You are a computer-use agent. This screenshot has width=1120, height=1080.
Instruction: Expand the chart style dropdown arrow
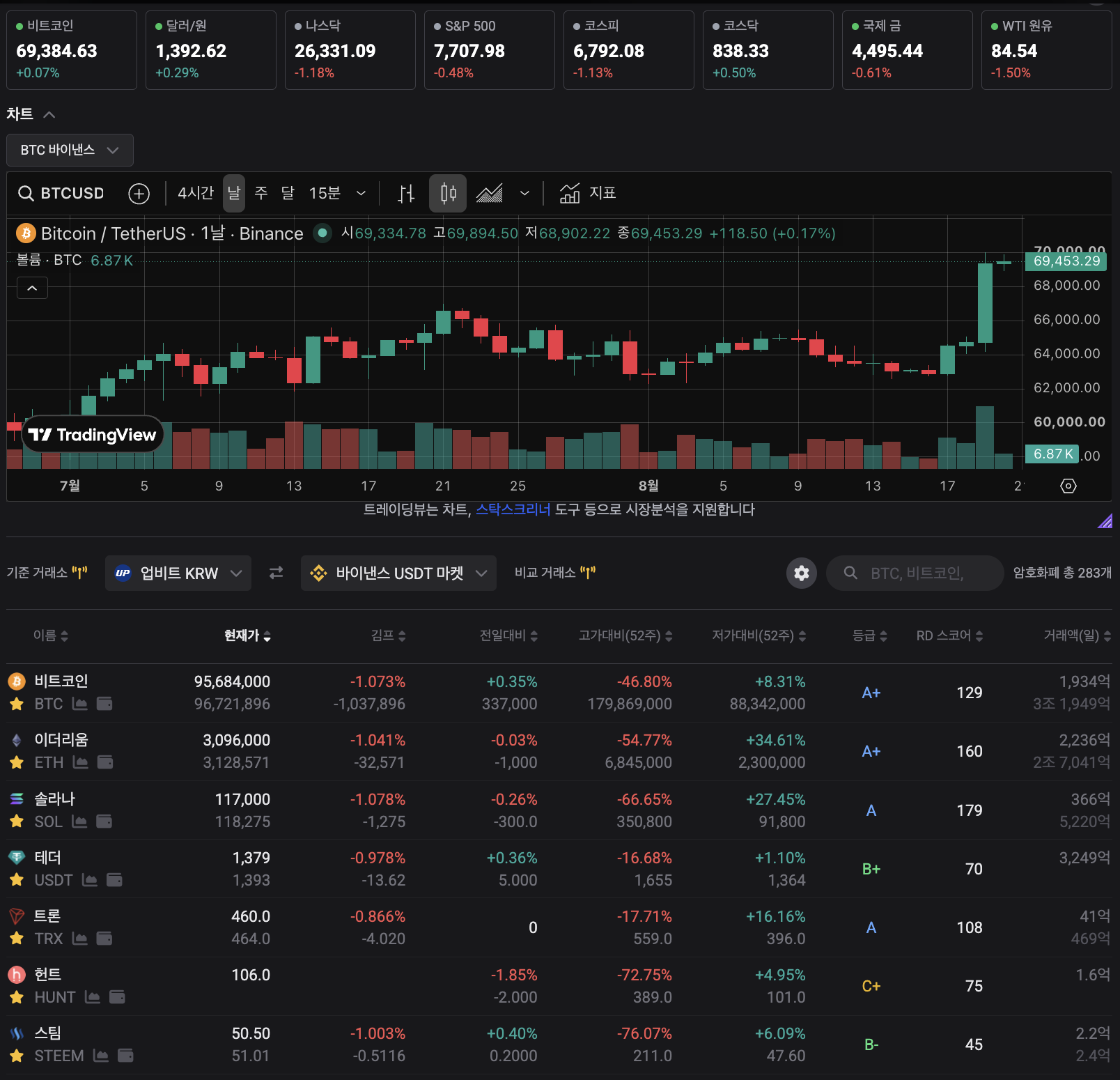point(524,193)
